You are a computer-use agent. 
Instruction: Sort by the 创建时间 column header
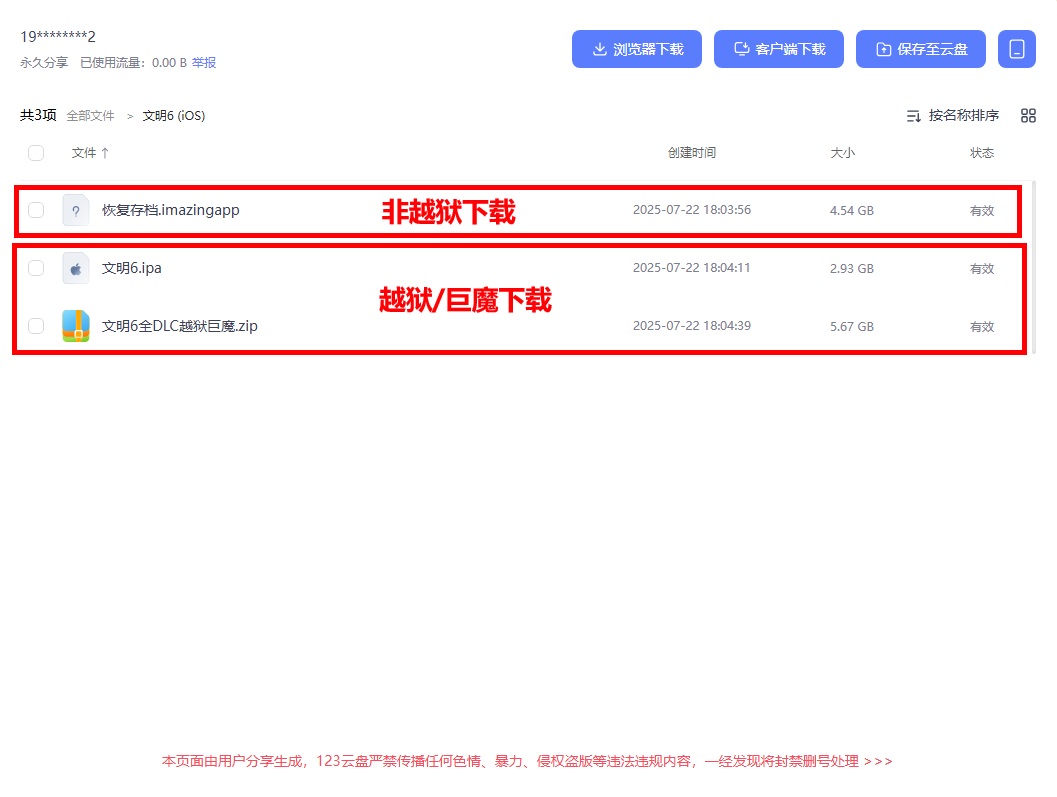[691, 153]
